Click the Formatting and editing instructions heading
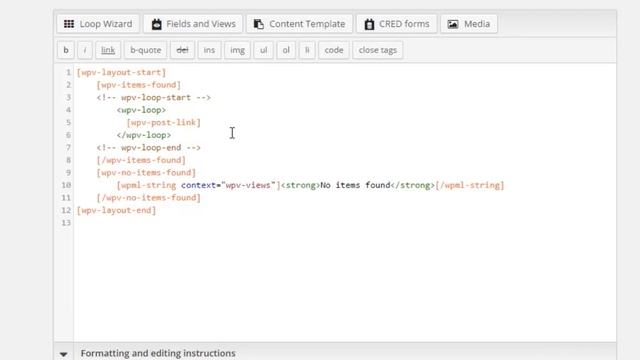This screenshot has height=360, width=640. click(x=158, y=353)
